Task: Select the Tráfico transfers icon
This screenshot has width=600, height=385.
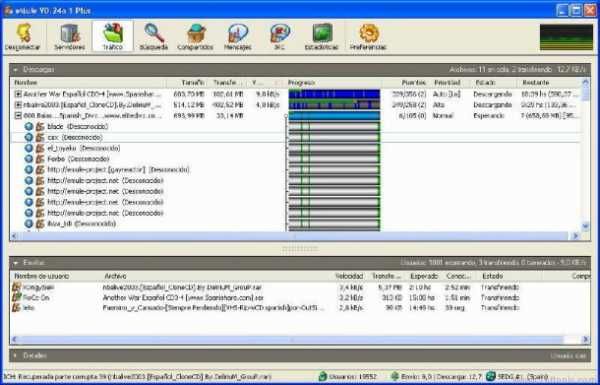Action: (112, 36)
